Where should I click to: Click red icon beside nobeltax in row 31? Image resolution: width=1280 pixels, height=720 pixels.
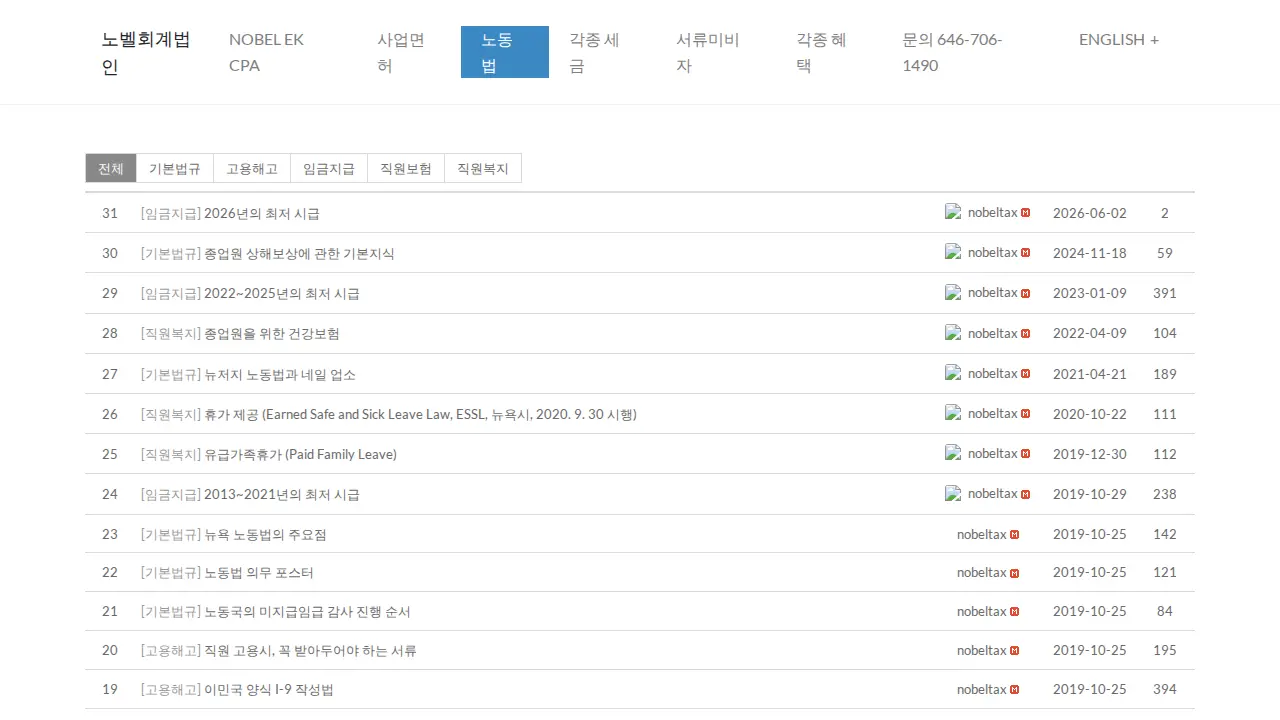pos(1026,213)
